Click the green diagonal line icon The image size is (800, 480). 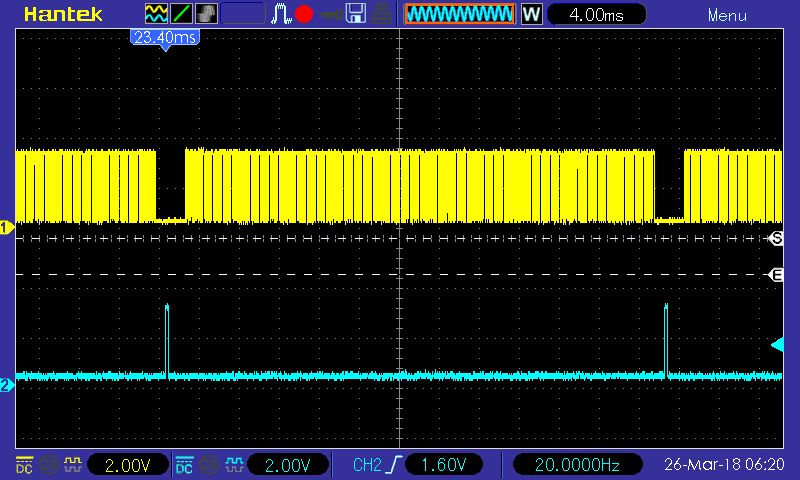click(181, 14)
